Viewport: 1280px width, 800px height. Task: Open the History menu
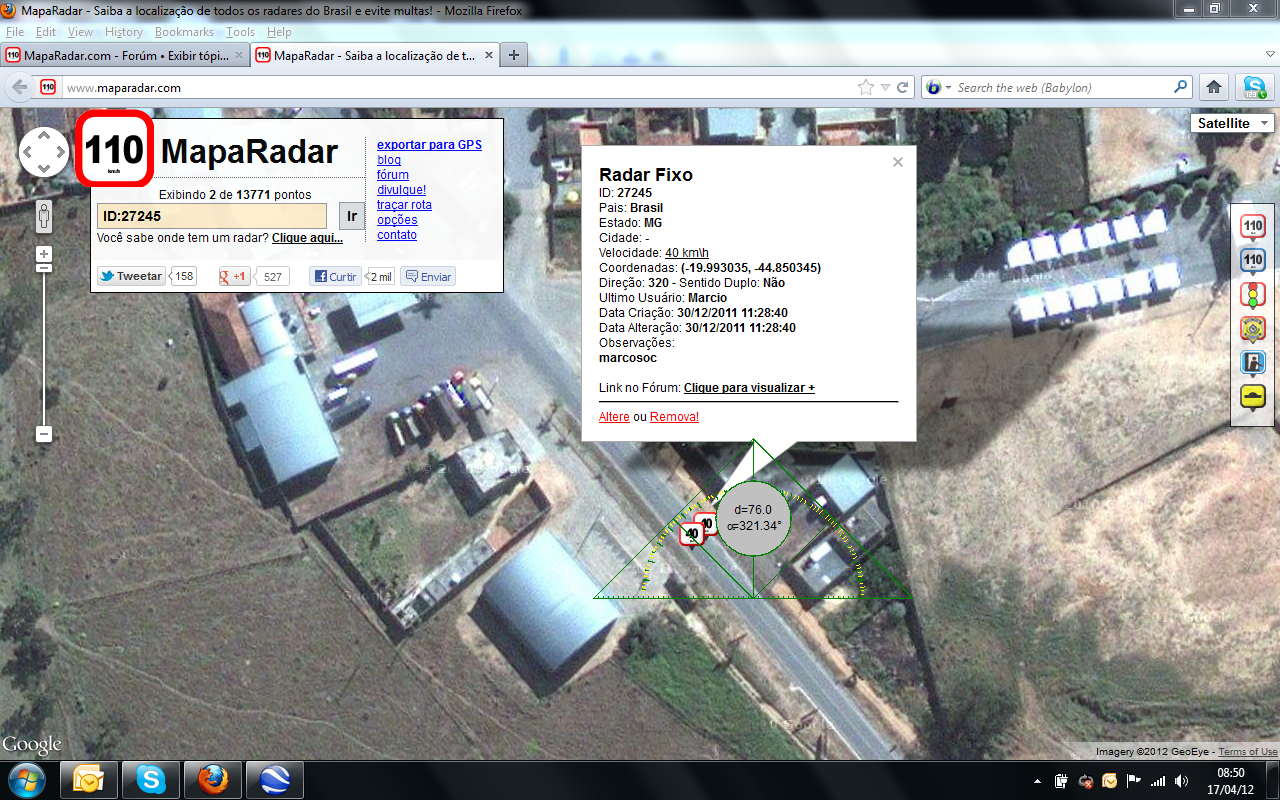[124, 32]
